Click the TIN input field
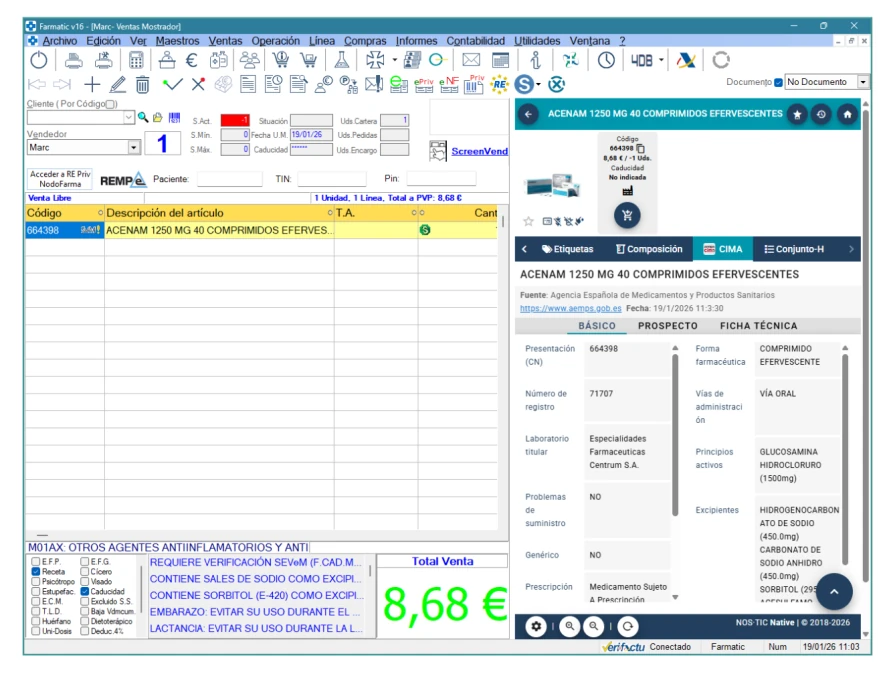 [x=332, y=179]
